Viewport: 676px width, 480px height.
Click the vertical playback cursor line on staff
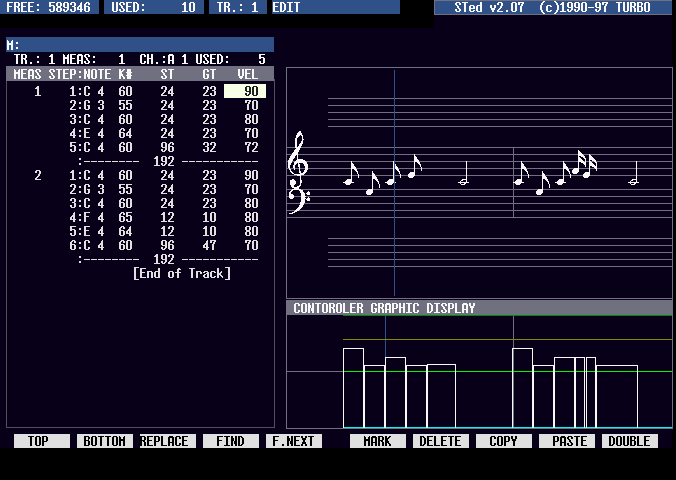[394, 183]
